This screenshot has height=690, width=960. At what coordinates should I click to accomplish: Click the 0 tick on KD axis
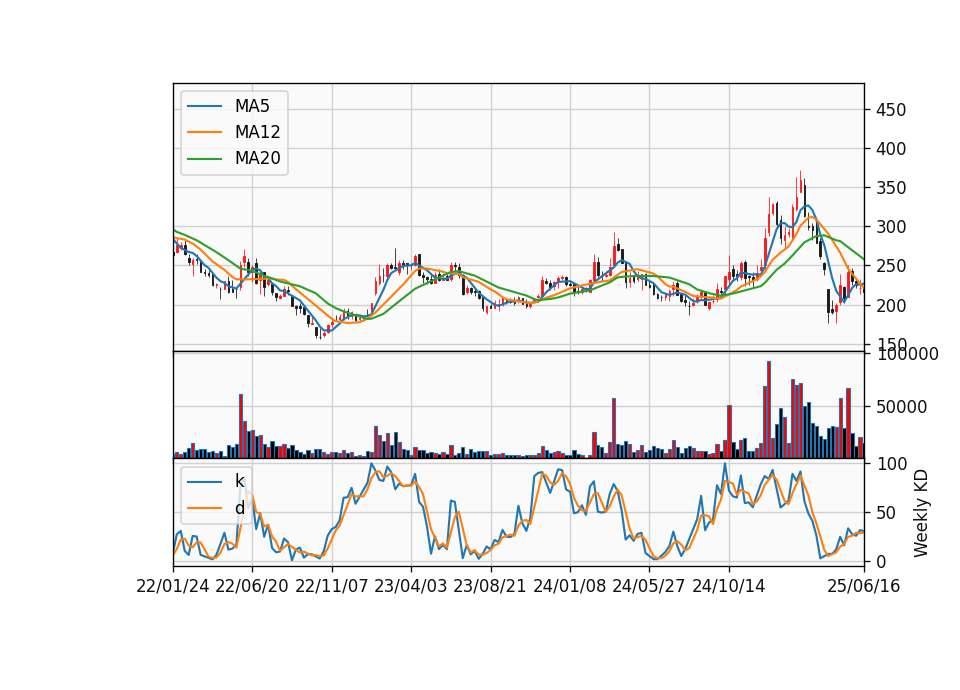tap(881, 561)
